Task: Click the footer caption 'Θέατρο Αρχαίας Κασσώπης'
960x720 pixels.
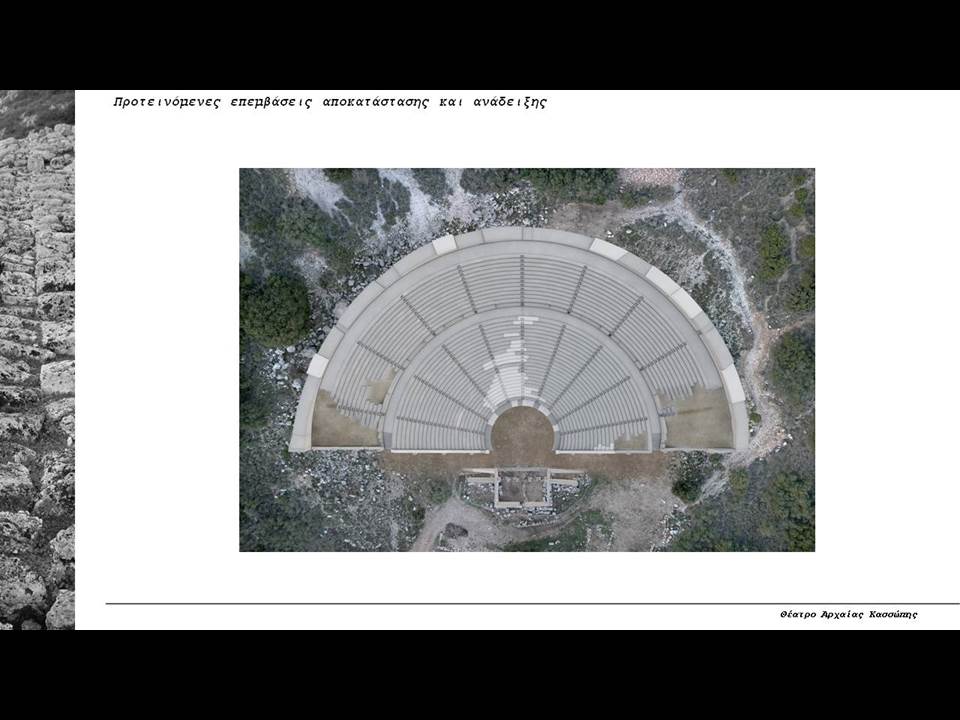Action: [x=849, y=614]
